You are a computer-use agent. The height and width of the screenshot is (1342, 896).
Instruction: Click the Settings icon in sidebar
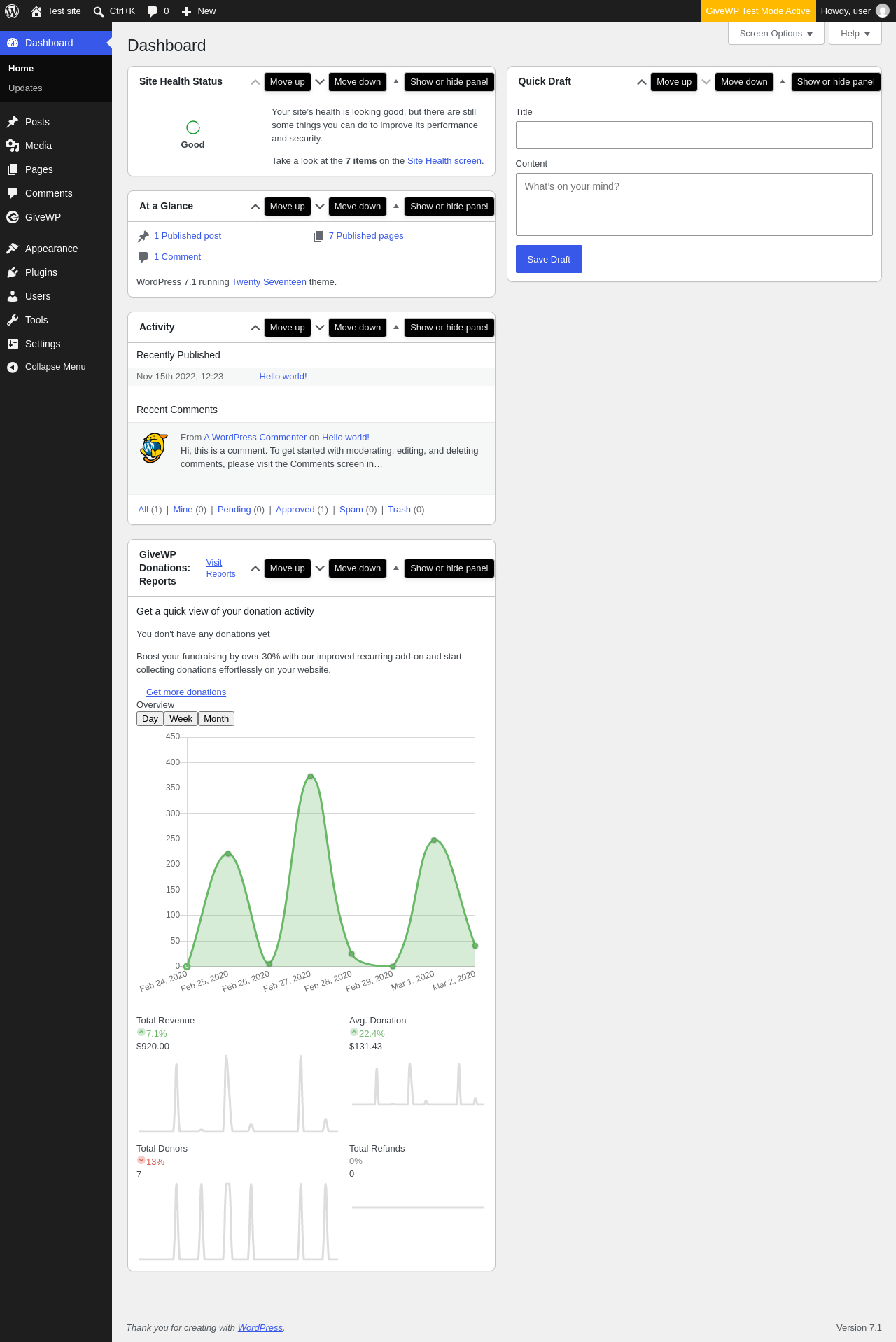pyautogui.click(x=13, y=344)
